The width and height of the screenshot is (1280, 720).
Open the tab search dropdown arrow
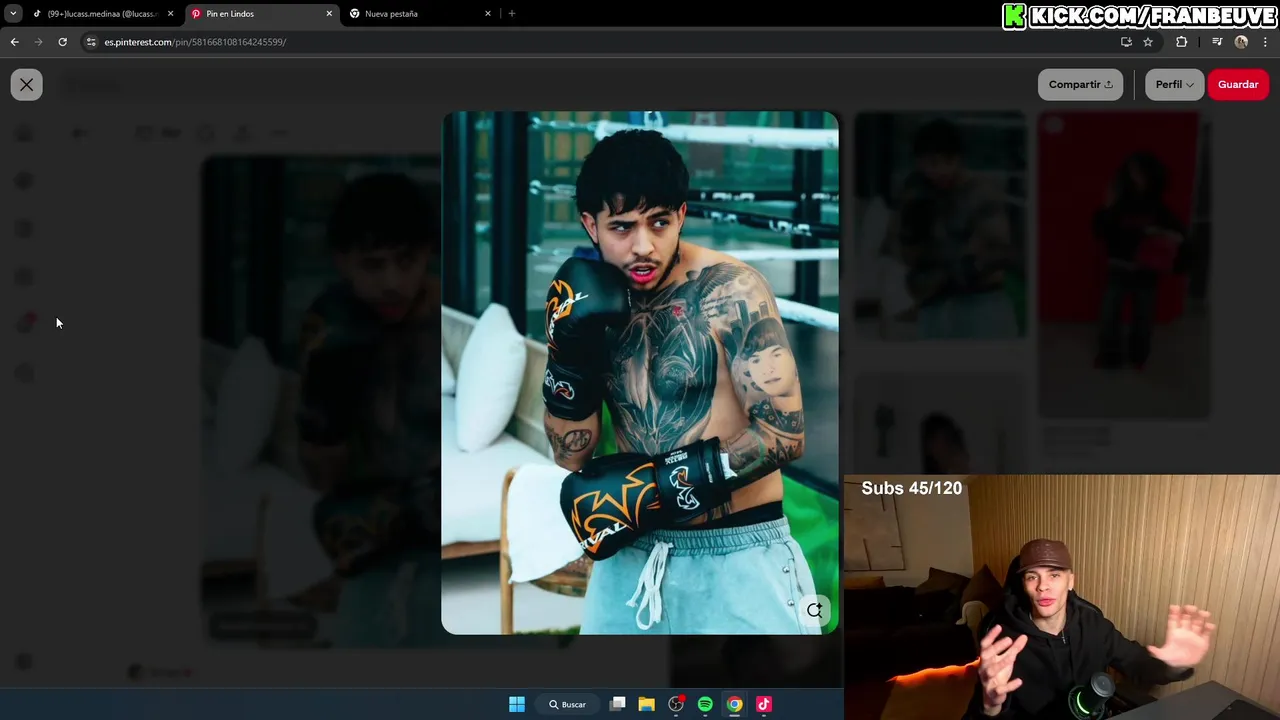(x=13, y=14)
